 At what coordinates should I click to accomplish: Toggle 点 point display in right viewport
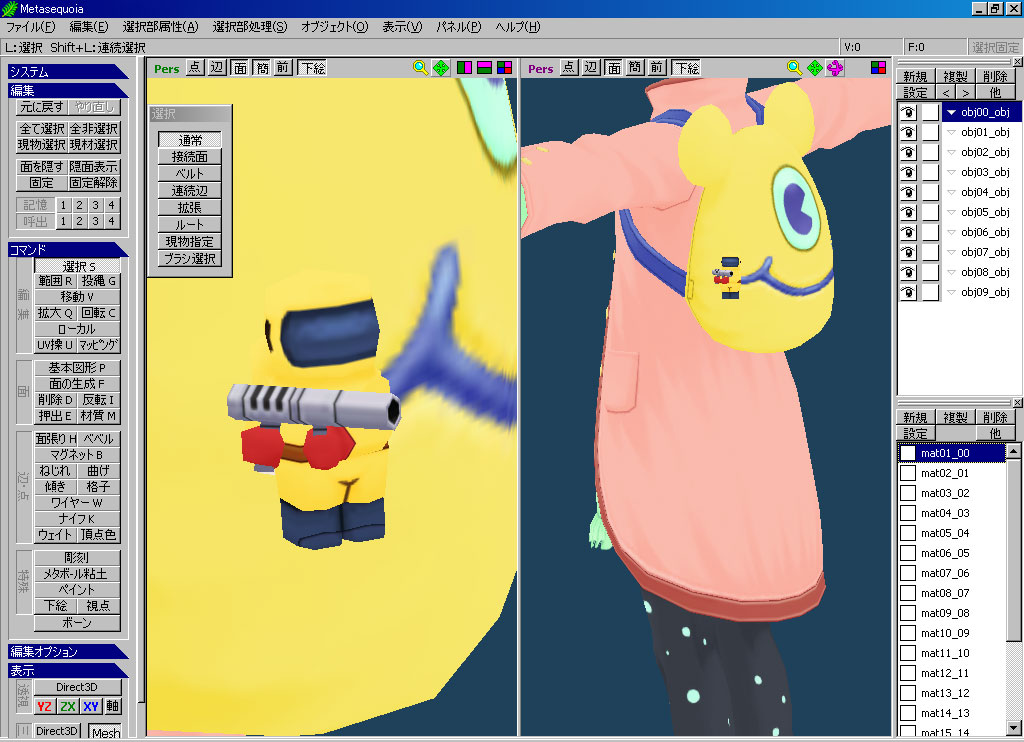click(569, 67)
